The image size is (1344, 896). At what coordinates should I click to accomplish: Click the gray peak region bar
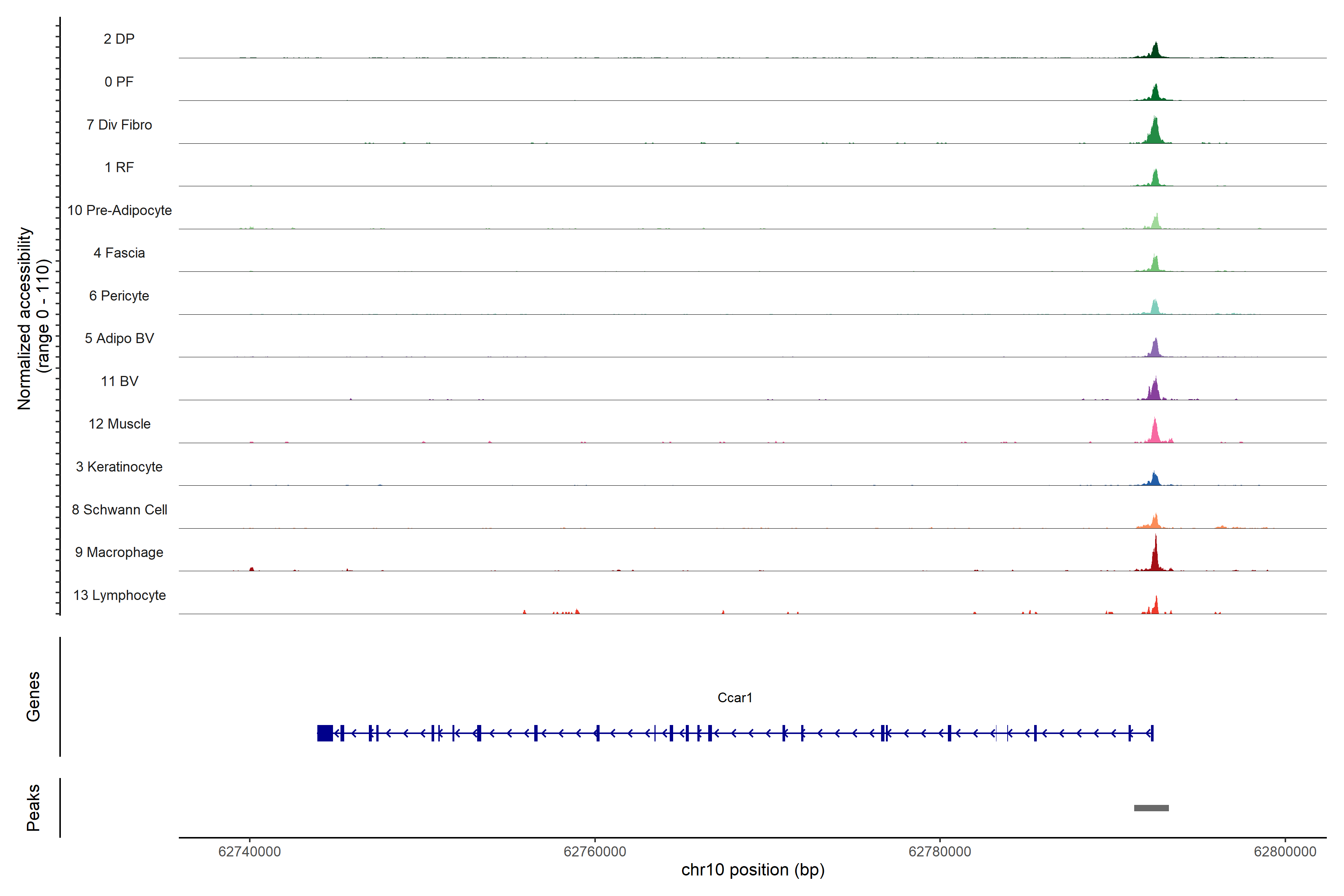click(1151, 808)
